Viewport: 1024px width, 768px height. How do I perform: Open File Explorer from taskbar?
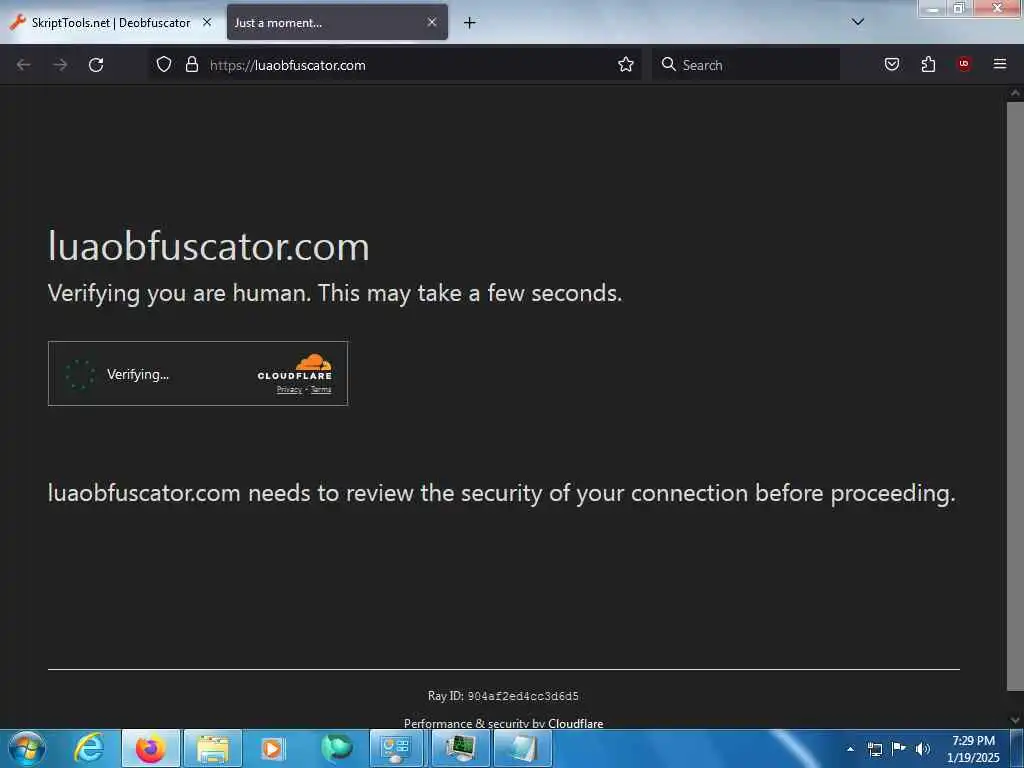[x=213, y=748]
